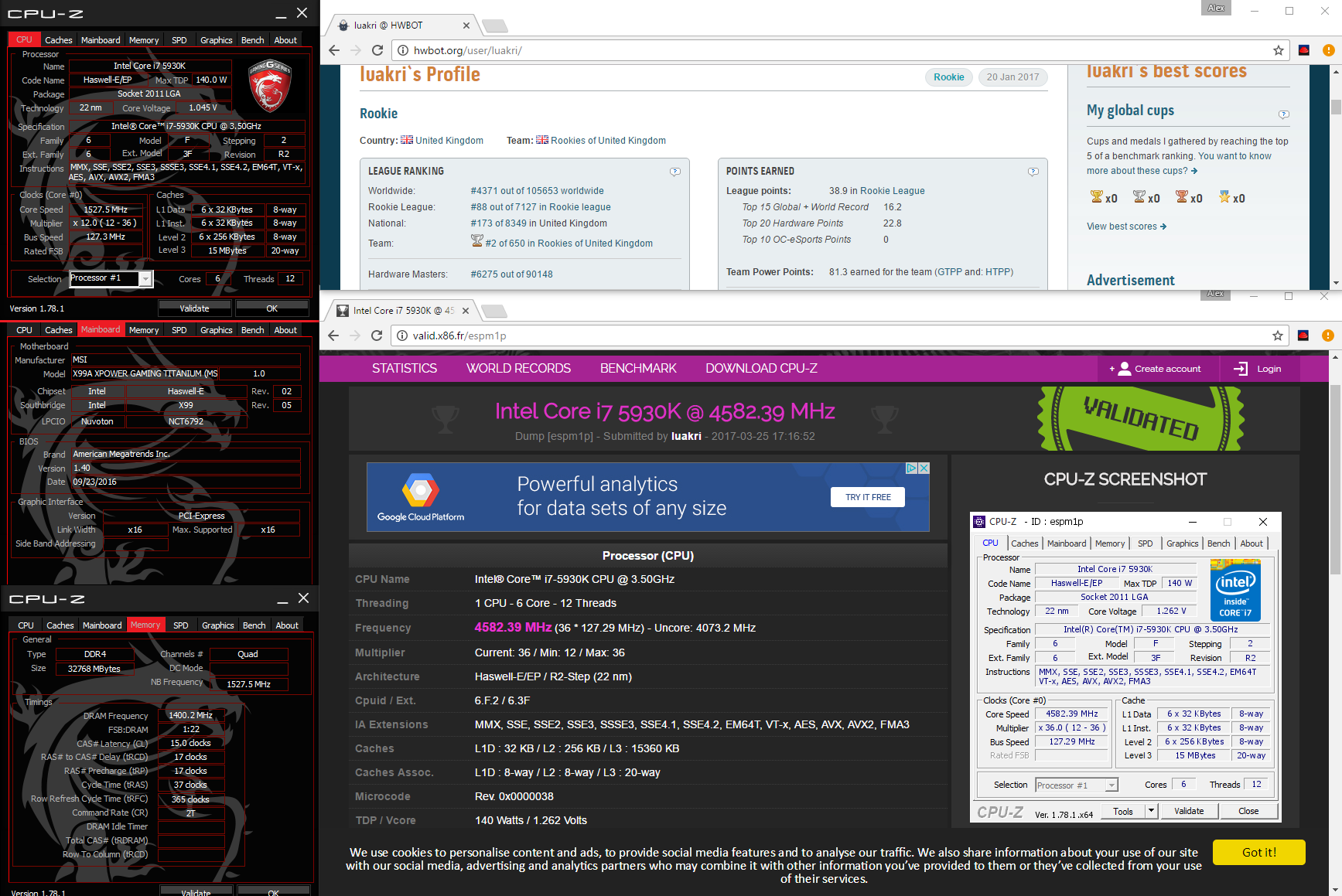Open new tab in HWBOT window

pos(495,26)
